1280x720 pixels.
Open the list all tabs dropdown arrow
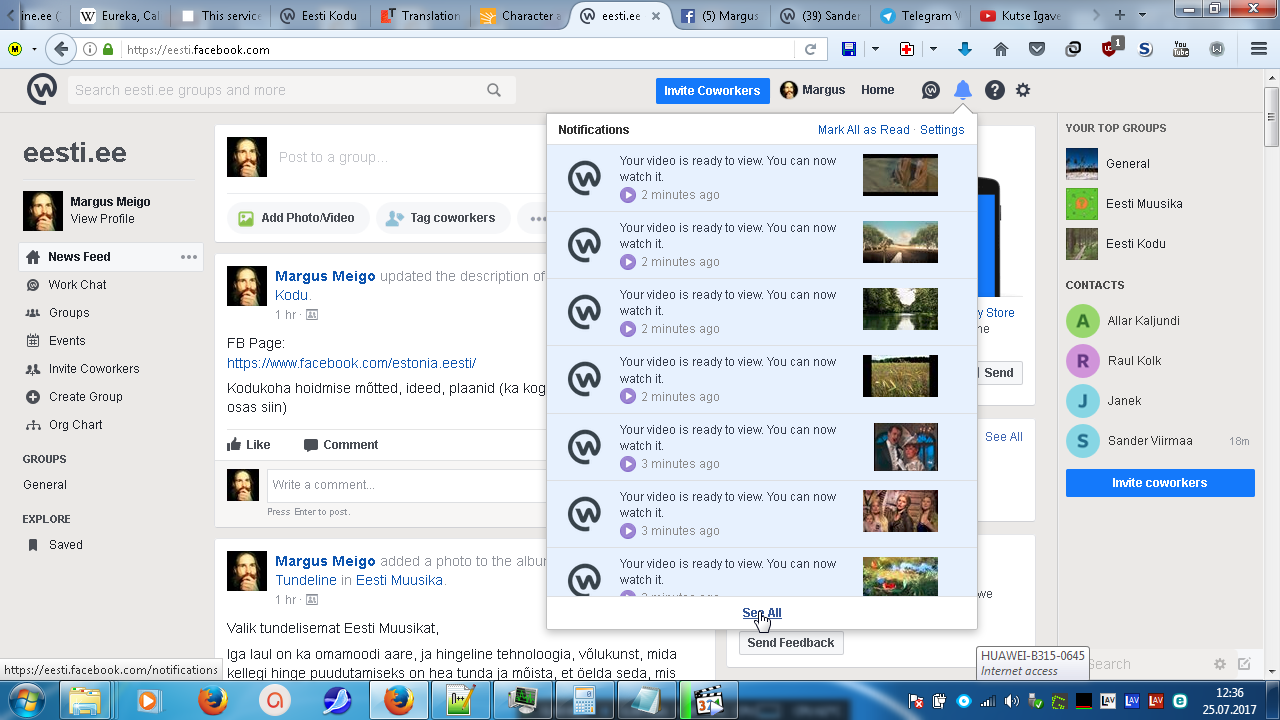(1144, 15)
